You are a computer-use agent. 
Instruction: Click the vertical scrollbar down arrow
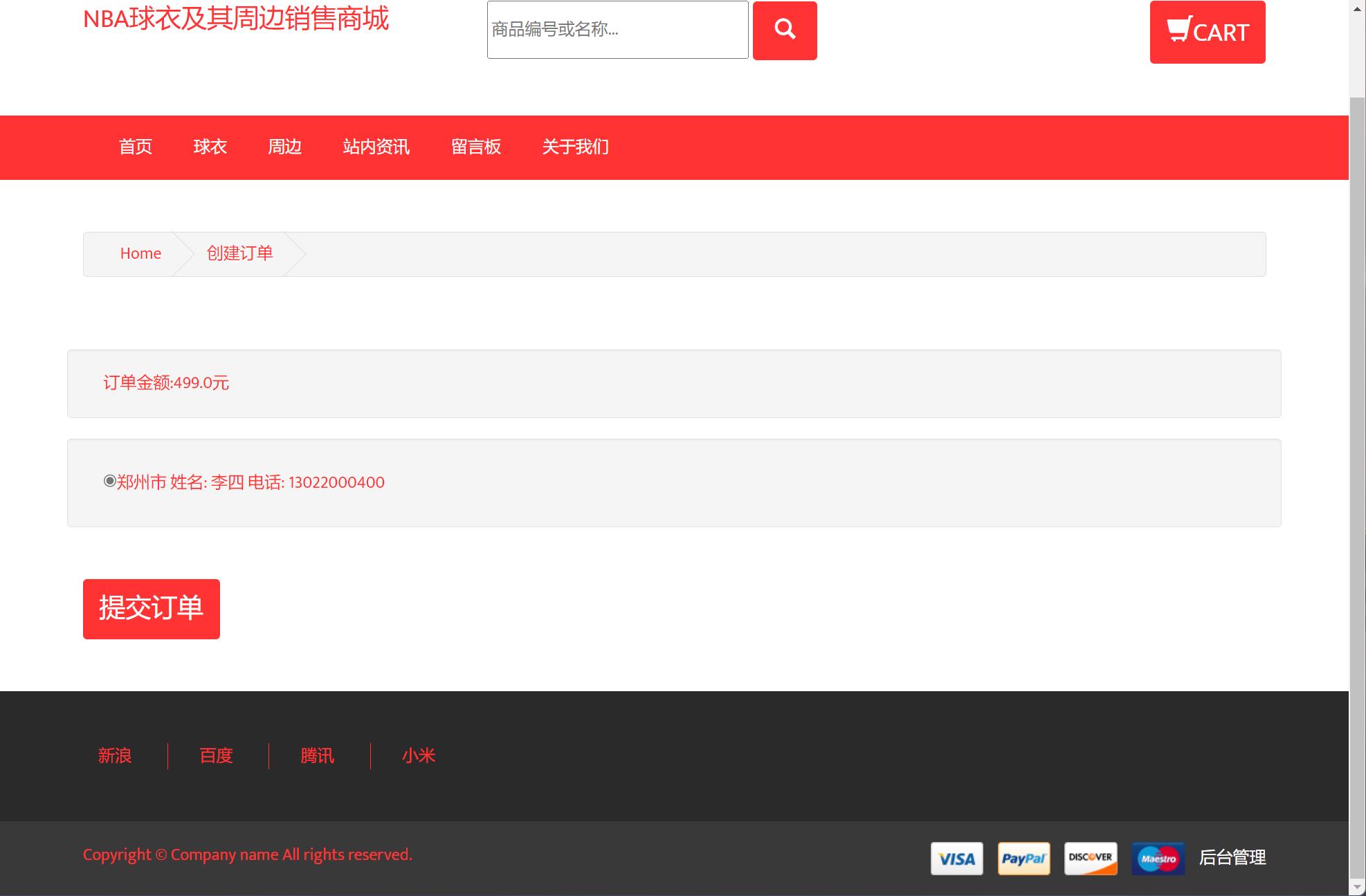1357,888
